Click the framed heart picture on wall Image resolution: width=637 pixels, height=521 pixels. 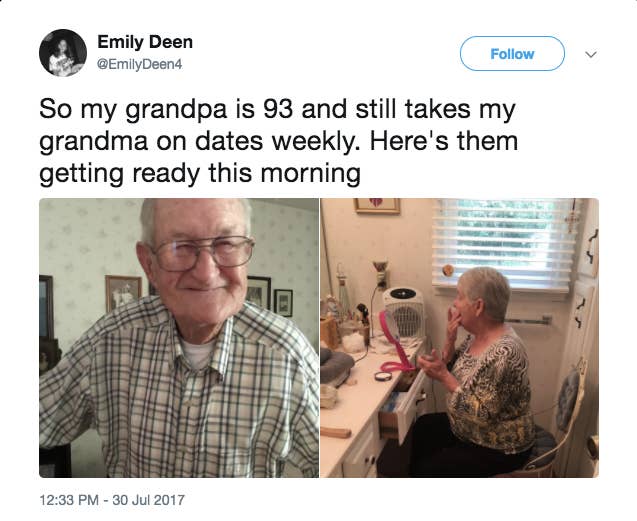[377, 206]
